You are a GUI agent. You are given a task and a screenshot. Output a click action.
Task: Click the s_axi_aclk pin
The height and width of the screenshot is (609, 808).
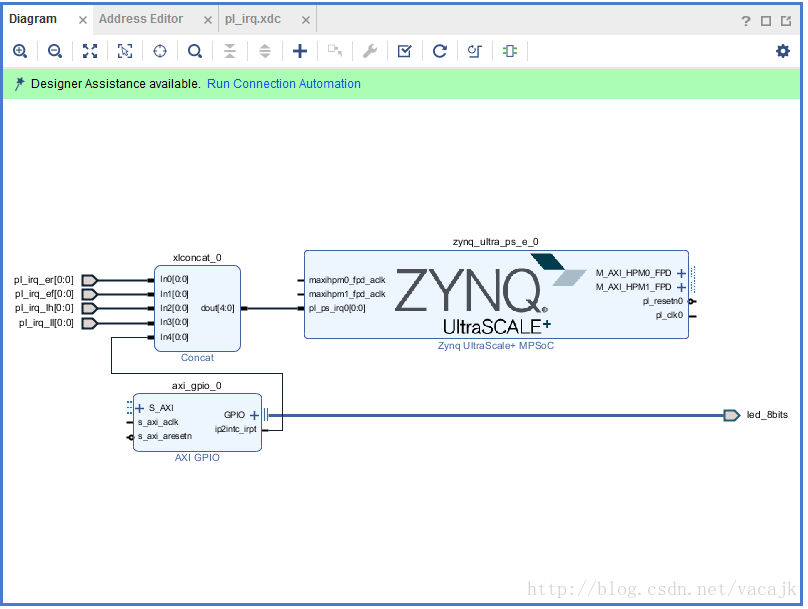[158, 422]
